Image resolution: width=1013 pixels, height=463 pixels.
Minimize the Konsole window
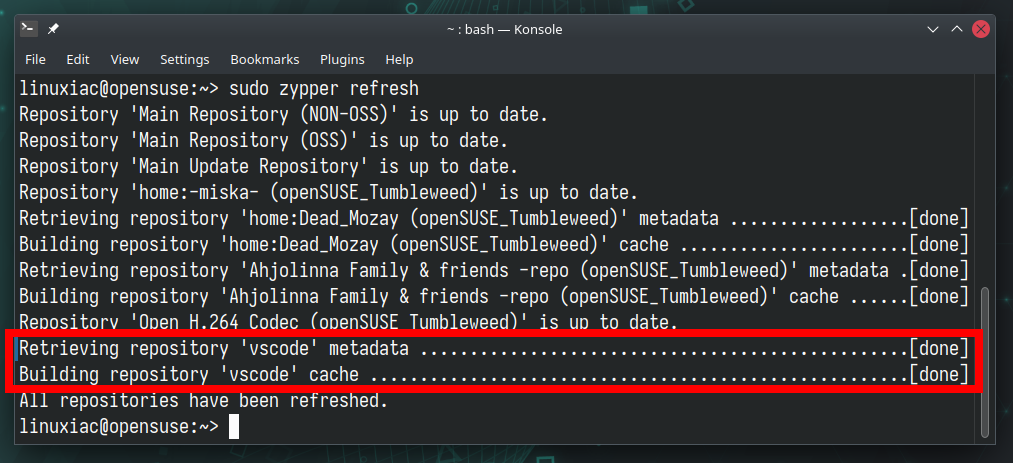click(932, 30)
